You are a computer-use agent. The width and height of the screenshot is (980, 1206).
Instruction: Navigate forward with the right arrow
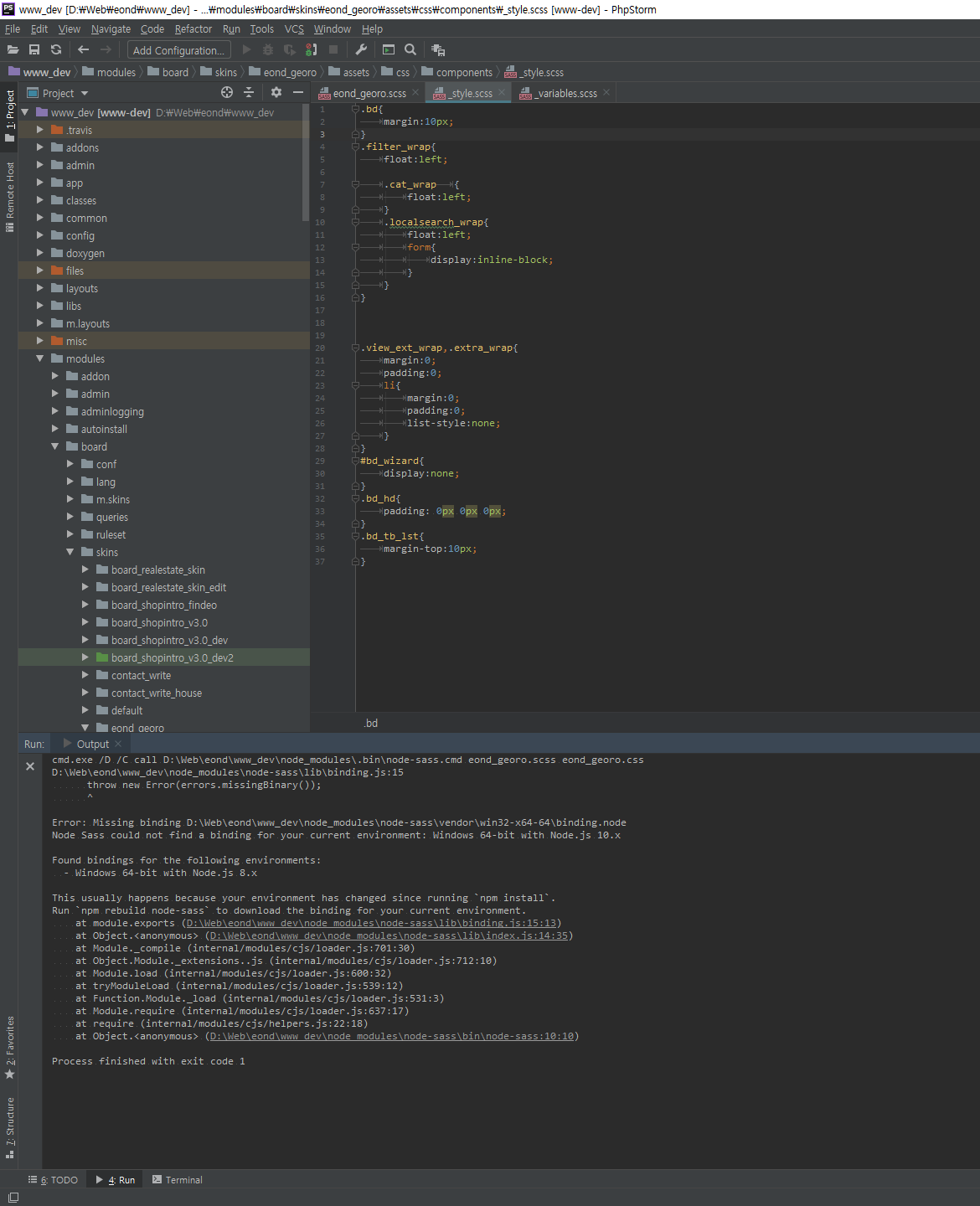(x=106, y=50)
